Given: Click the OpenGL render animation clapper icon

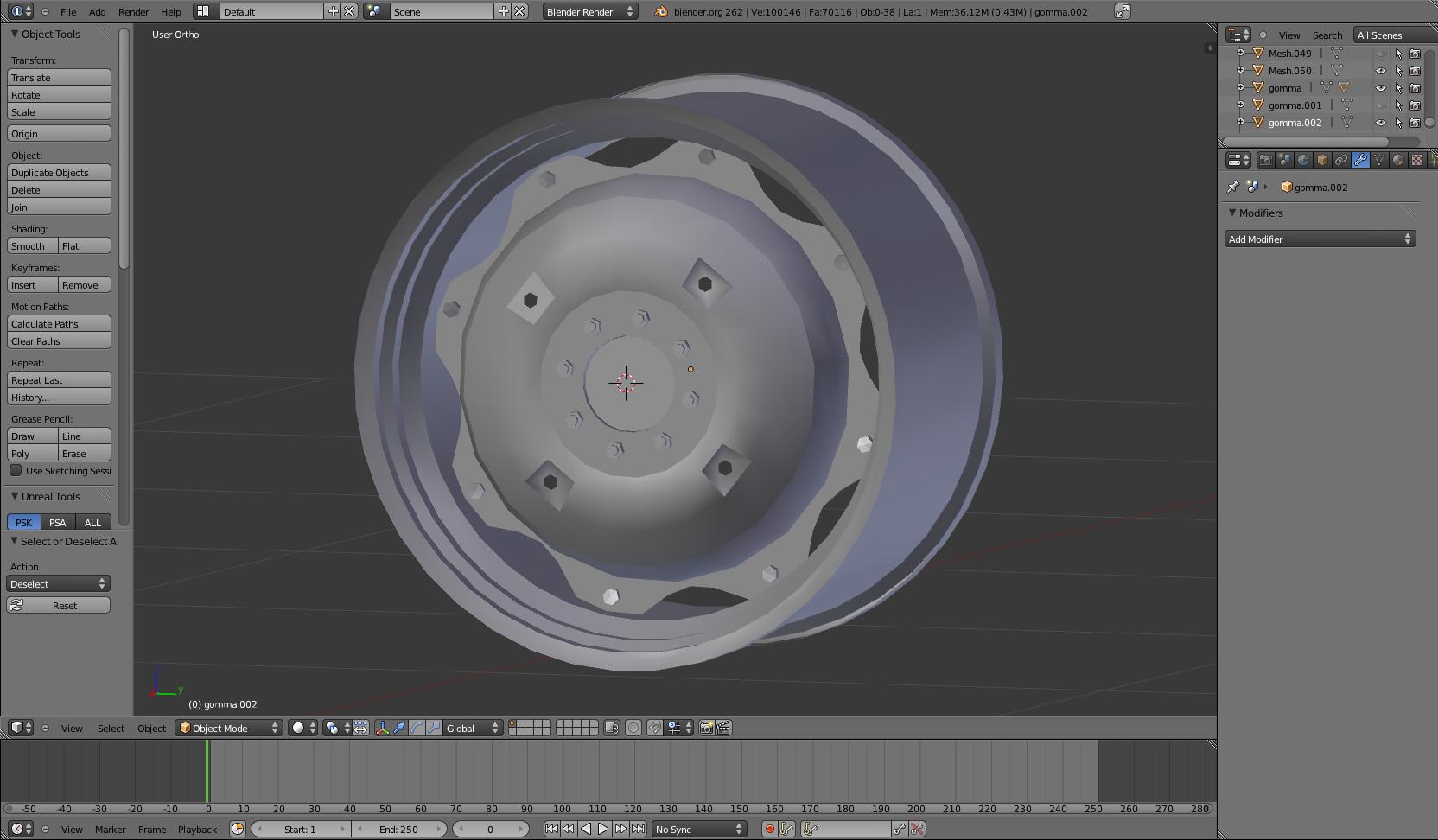Looking at the screenshot, I should coord(723,728).
